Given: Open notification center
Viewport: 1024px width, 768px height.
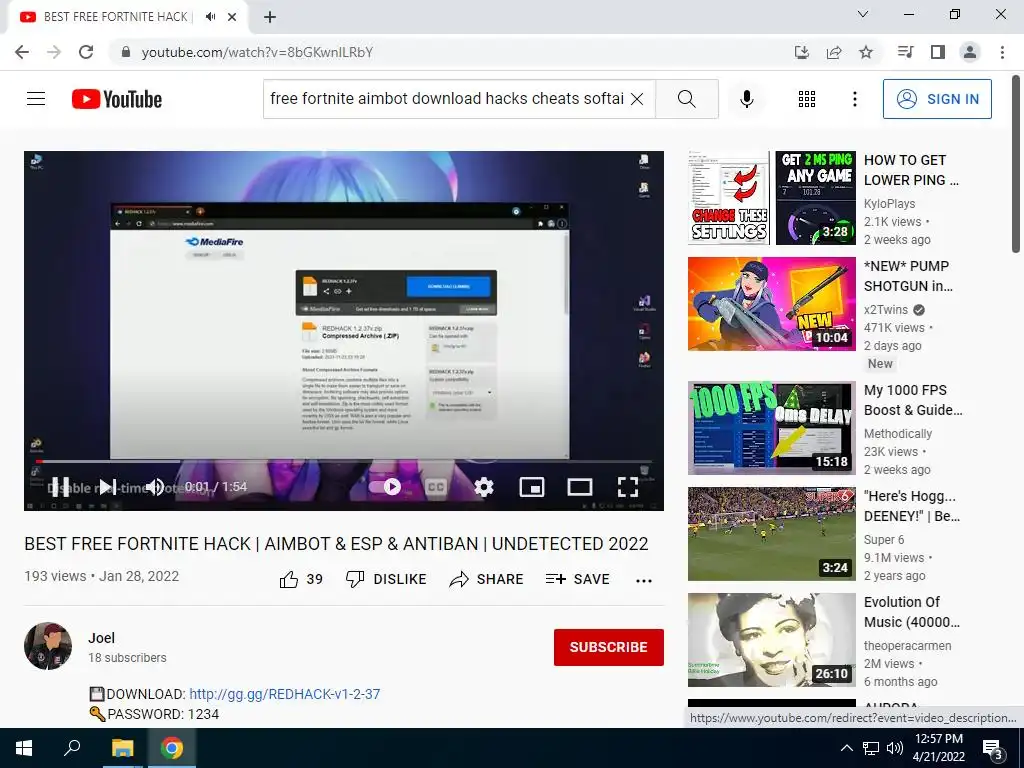Looking at the screenshot, I should click(992, 749).
